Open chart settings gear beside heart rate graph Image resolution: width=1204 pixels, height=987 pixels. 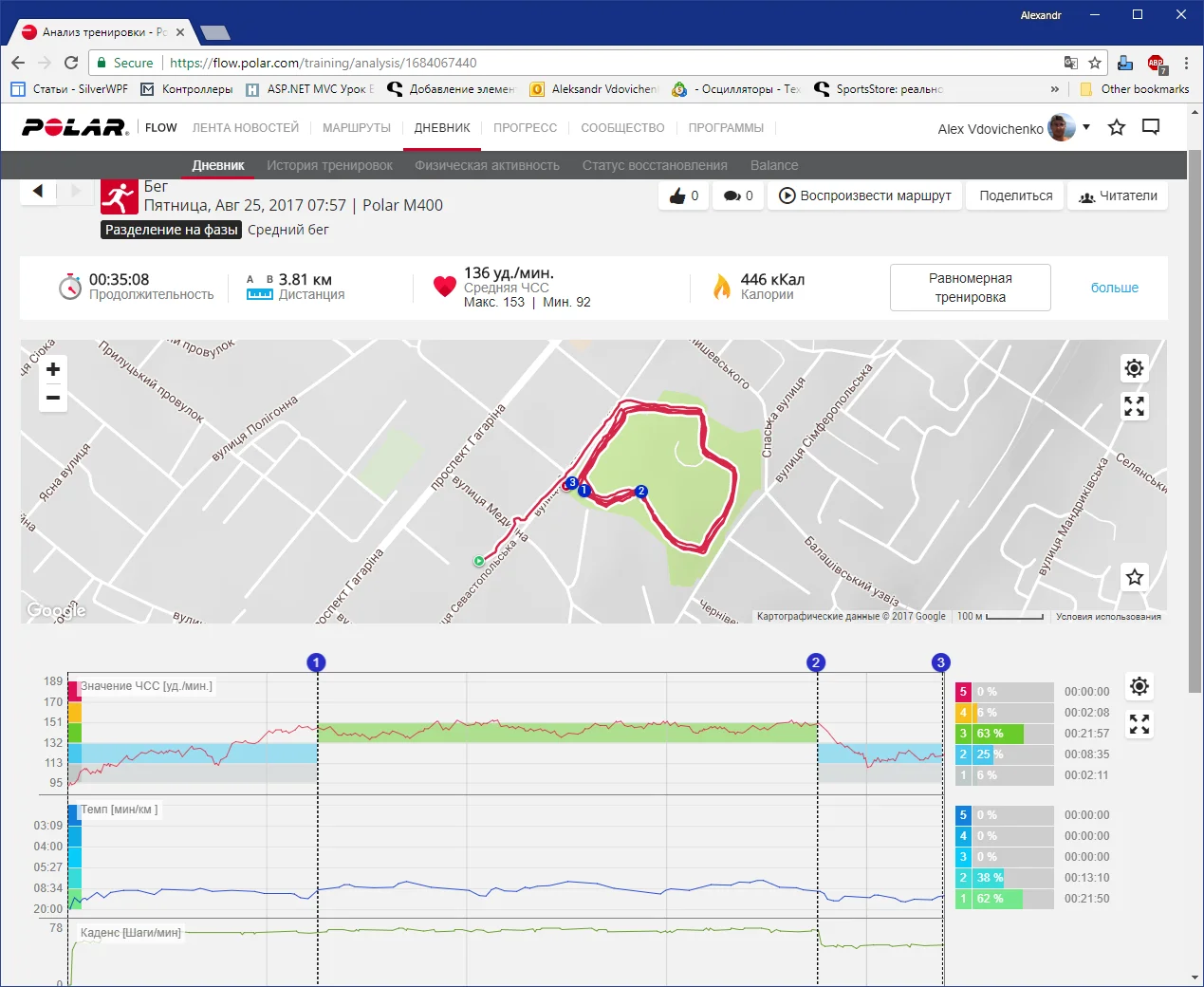(1139, 686)
